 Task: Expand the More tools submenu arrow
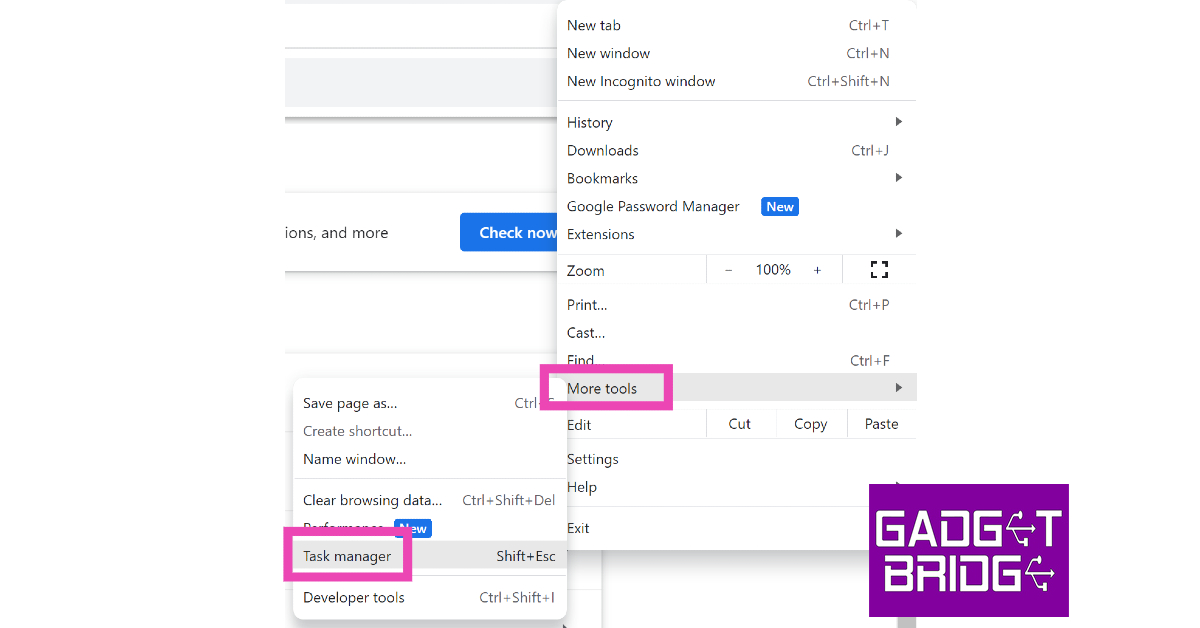tap(899, 388)
